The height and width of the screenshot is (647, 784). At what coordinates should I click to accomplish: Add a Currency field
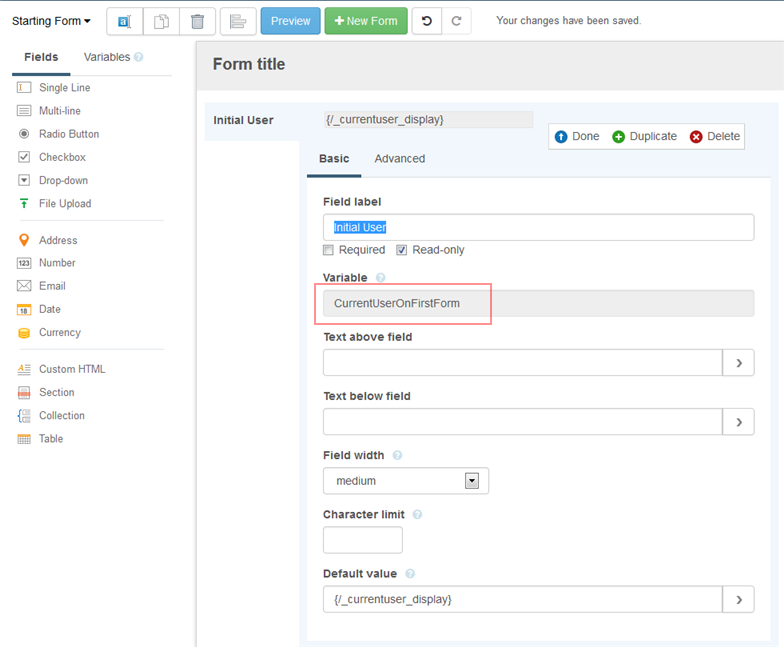(49, 332)
